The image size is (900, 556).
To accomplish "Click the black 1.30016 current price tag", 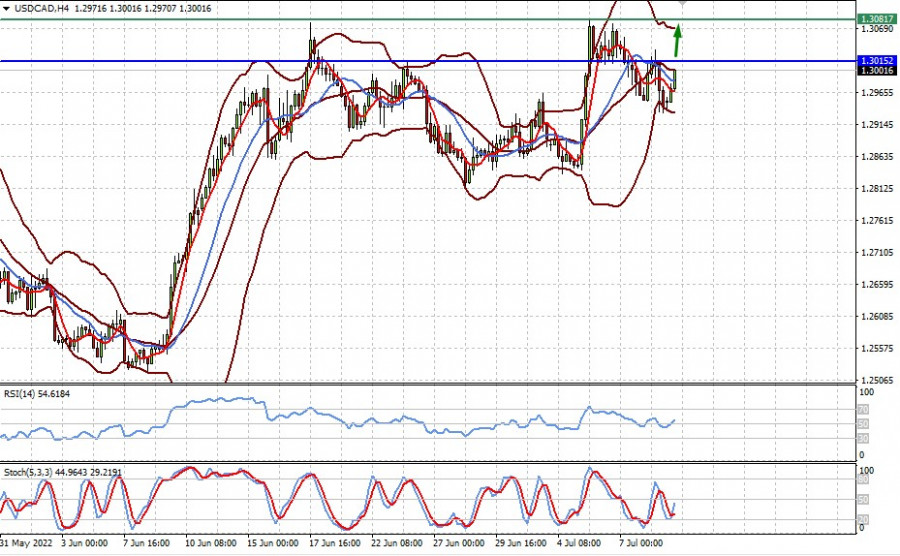I will pos(877,71).
